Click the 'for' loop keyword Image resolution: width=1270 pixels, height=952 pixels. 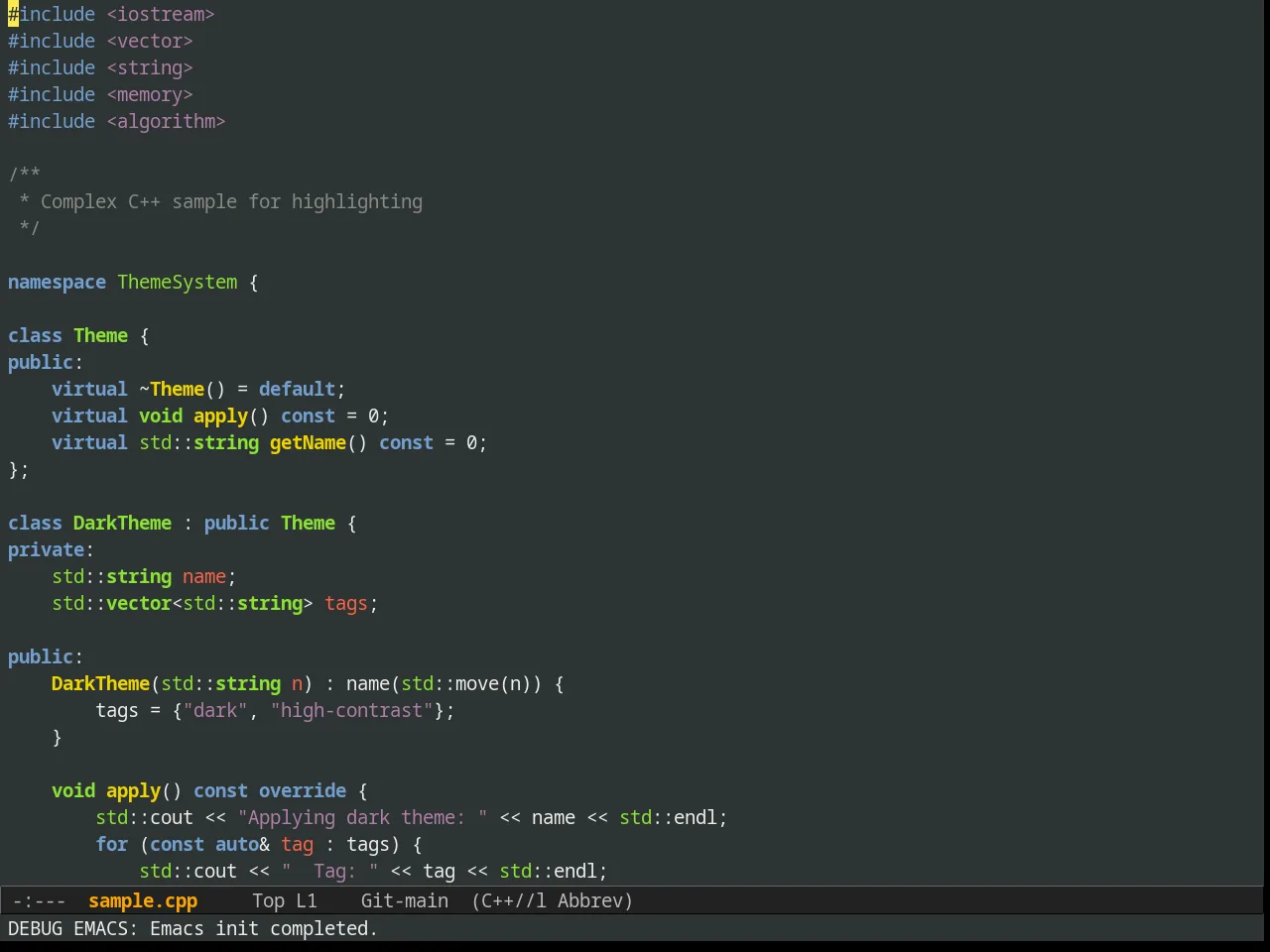[x=111, y=844]
